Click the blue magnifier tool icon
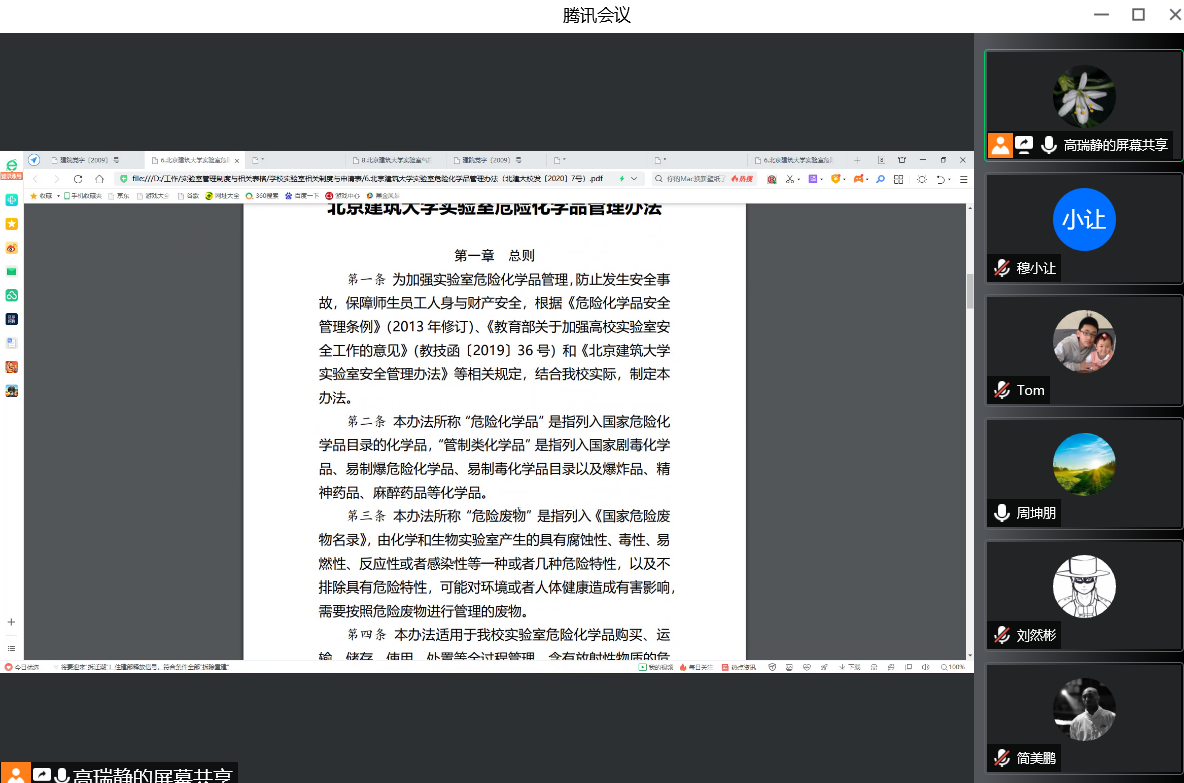Screen dimensions: 1184x783 point(880,179)
